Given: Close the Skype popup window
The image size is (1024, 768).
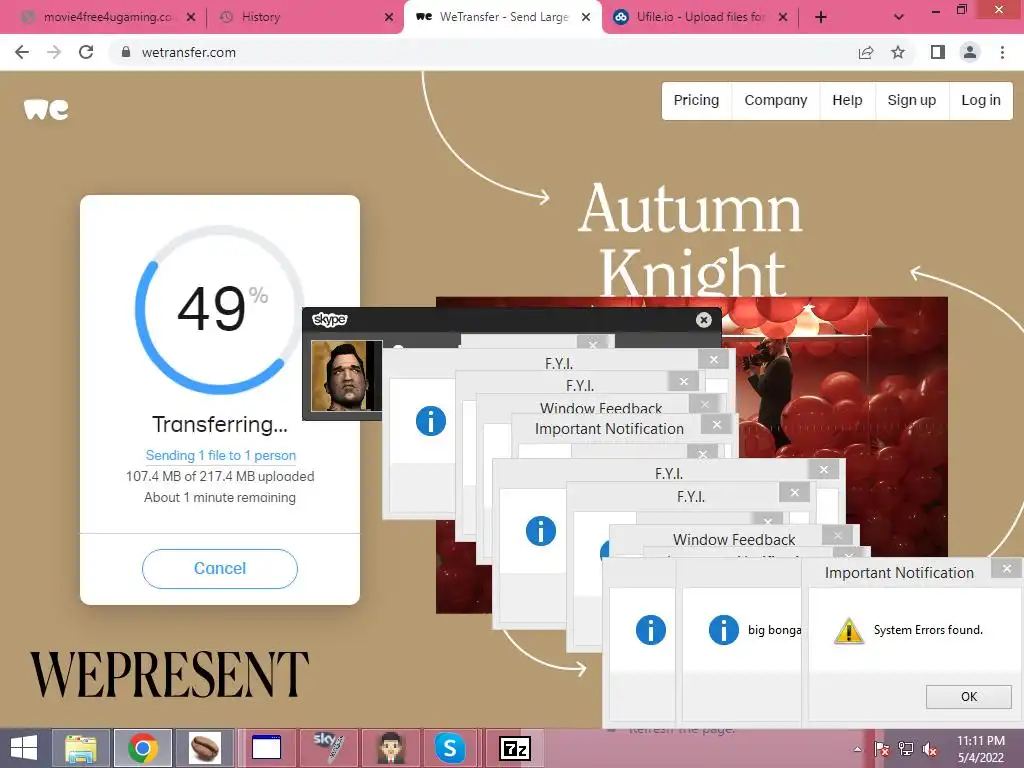Looking at the screenshot, I should pyautogui.click(x=703, y=320).
